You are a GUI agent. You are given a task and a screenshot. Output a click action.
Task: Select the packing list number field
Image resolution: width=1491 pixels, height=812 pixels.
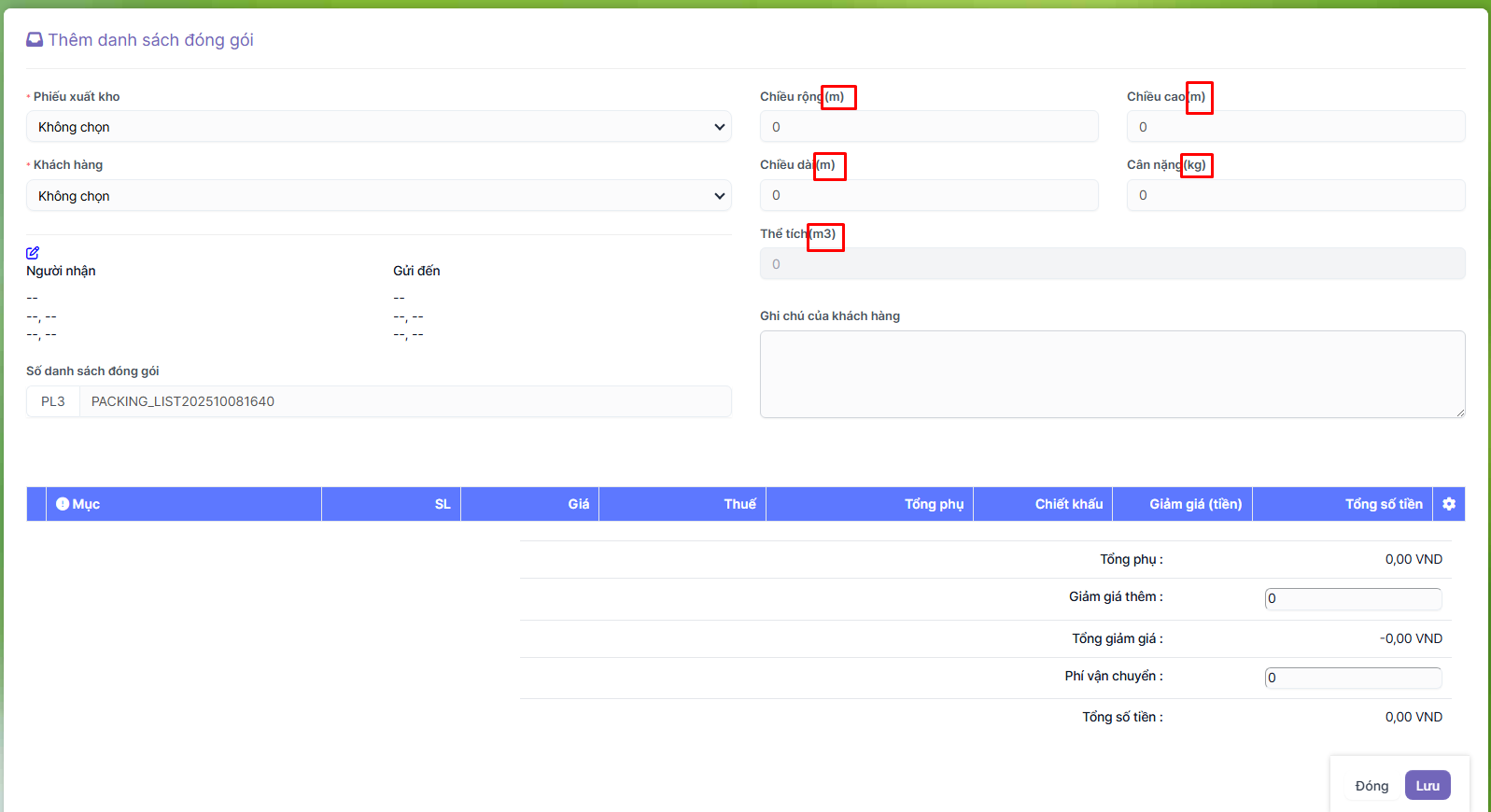point(405,401)
